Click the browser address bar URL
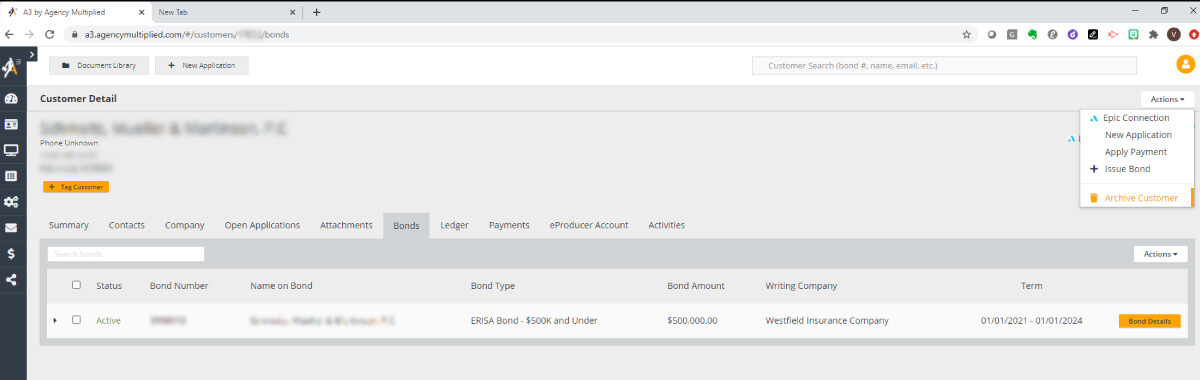The image size is (1200, 380). click(188, 33)
